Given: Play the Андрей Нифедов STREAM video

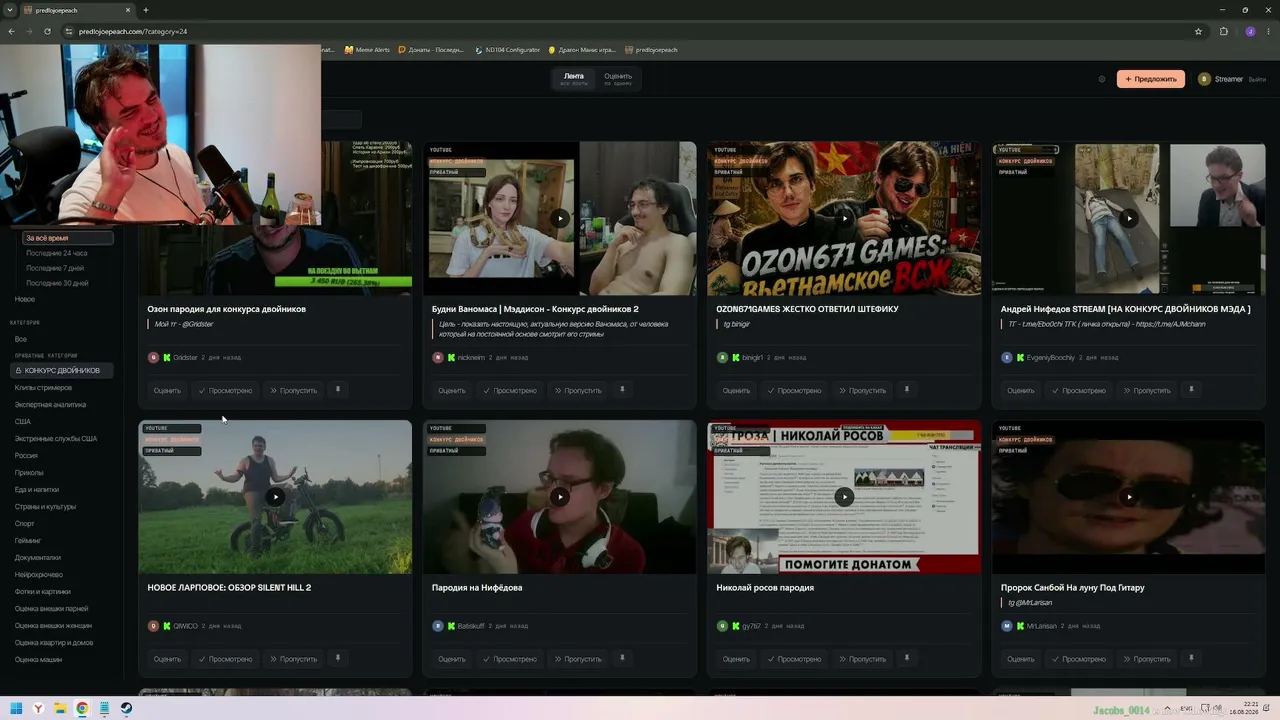Looking at the screenshot, I should point(1129,218).
